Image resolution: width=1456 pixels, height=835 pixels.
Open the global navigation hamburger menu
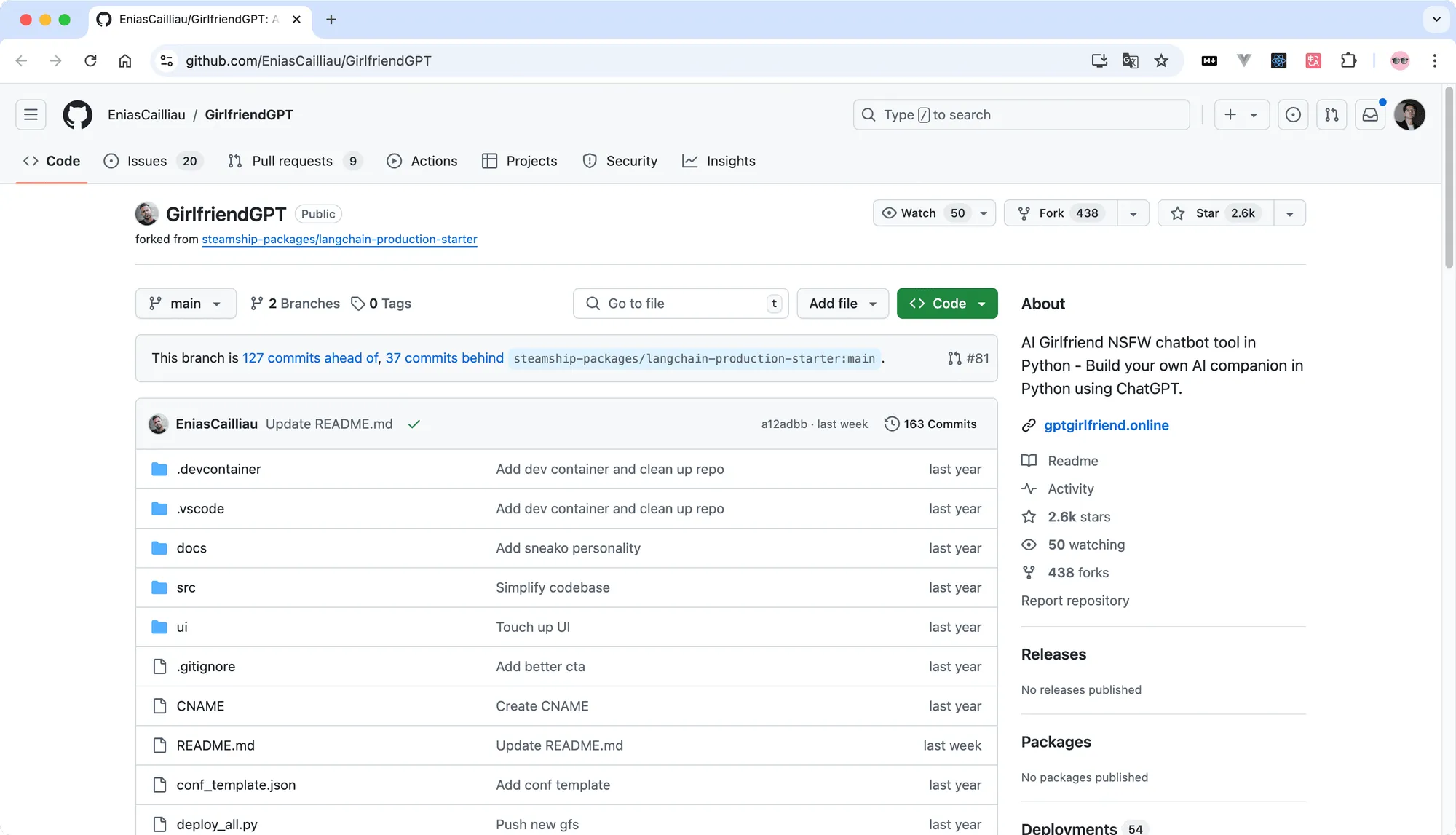coord(30,114)
